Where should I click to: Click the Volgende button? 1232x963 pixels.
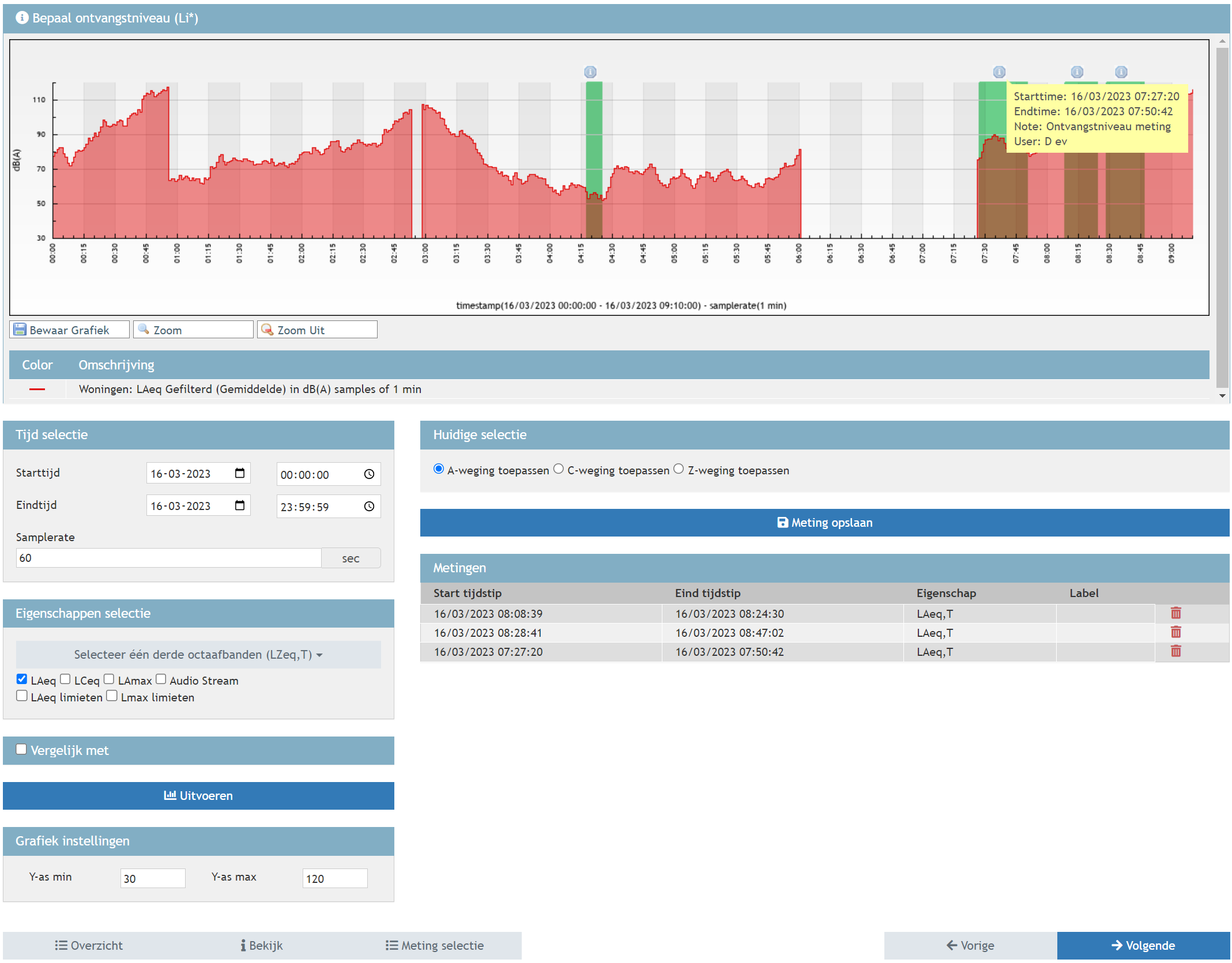click(x=1143, y=945)
